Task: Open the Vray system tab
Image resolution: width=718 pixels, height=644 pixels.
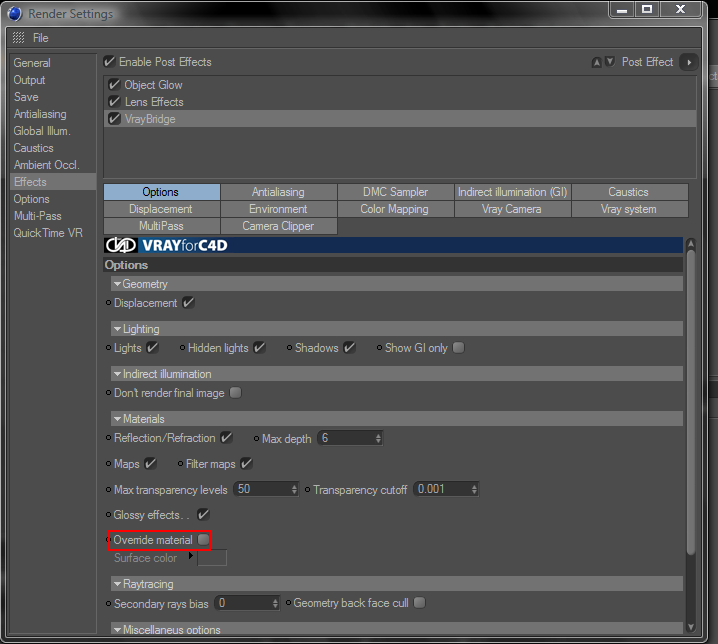Action: 629,209
